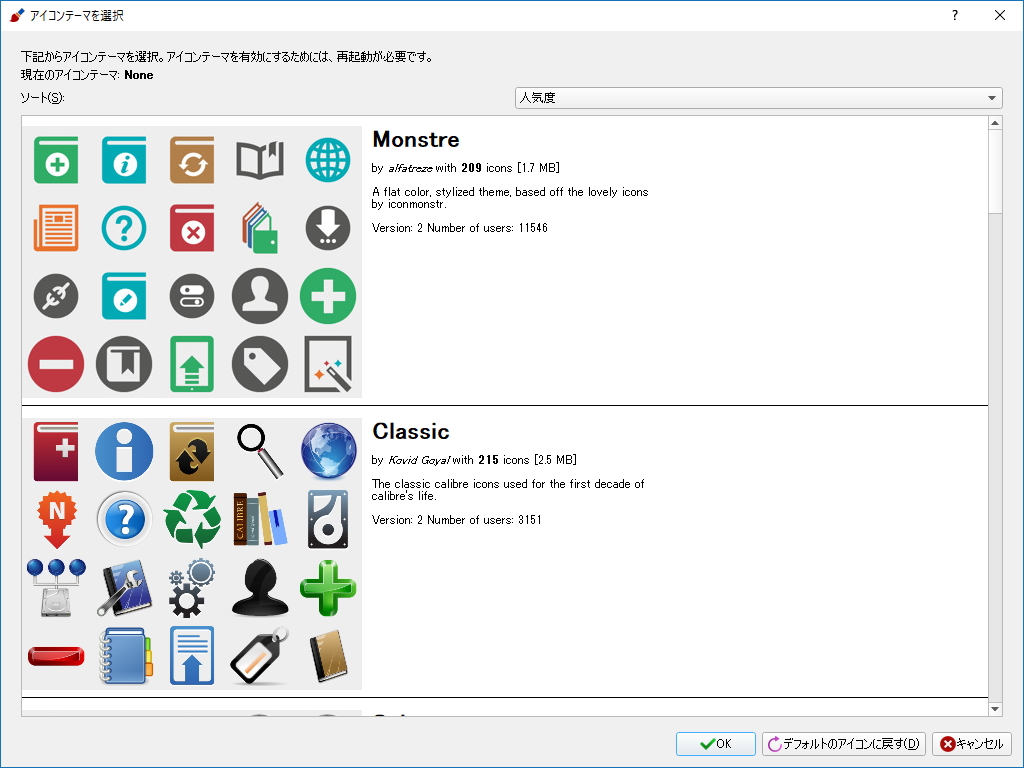Click Monstre toggle switches preferences icon
Image resolution: width=1024 pixels, height=768 pixels.
click(192, 296)
